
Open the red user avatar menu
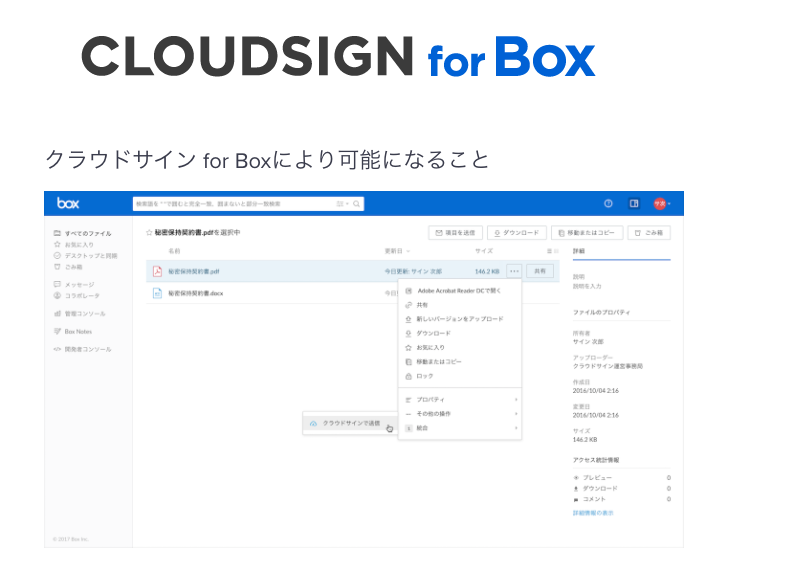[x=661, y=204]
